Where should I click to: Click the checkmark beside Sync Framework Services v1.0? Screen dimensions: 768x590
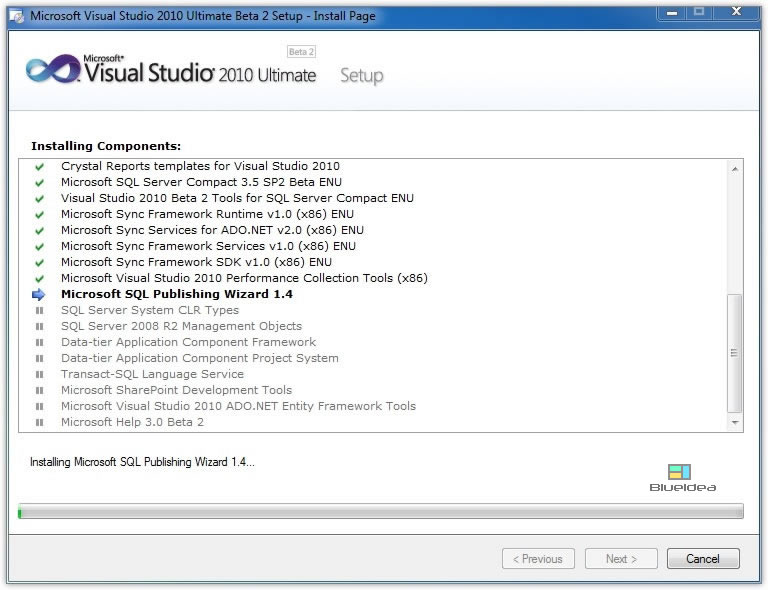point(39,247)
